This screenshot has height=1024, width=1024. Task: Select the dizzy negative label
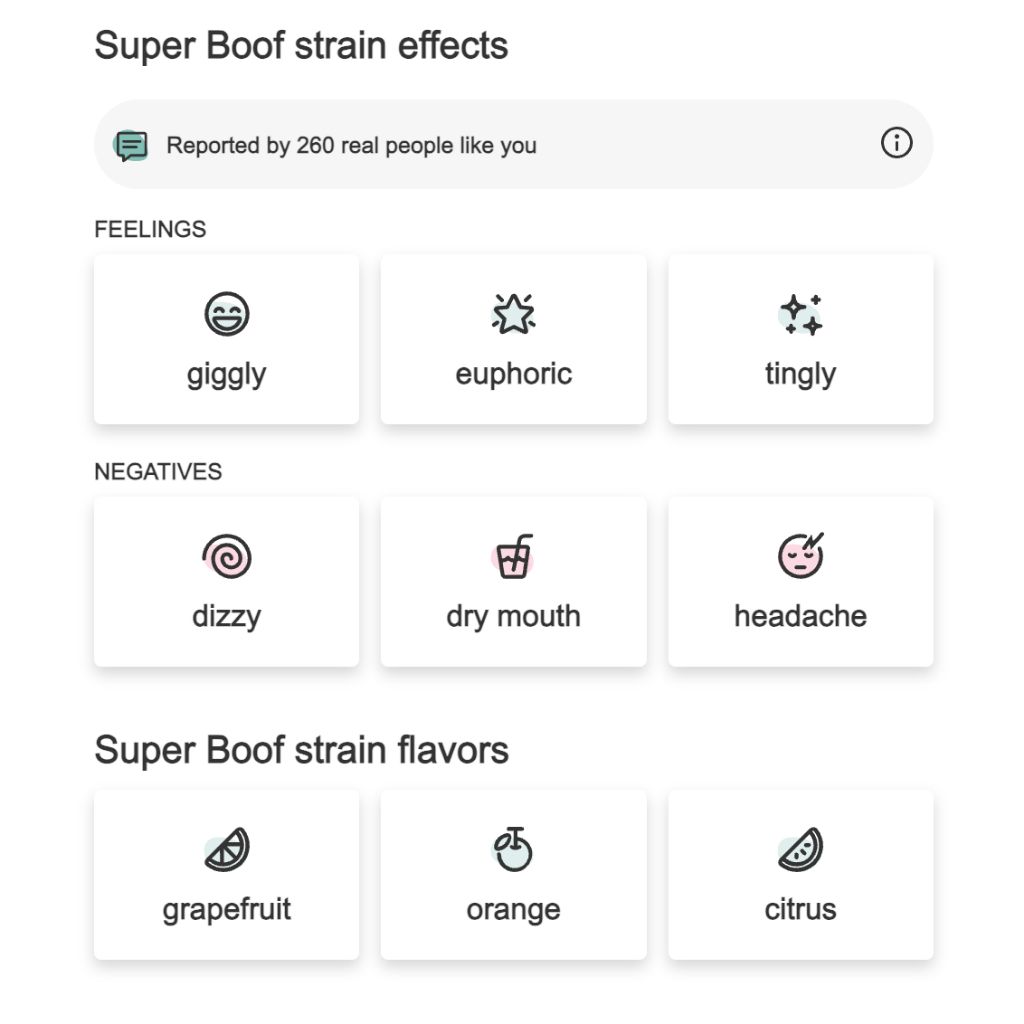[227, 616]
